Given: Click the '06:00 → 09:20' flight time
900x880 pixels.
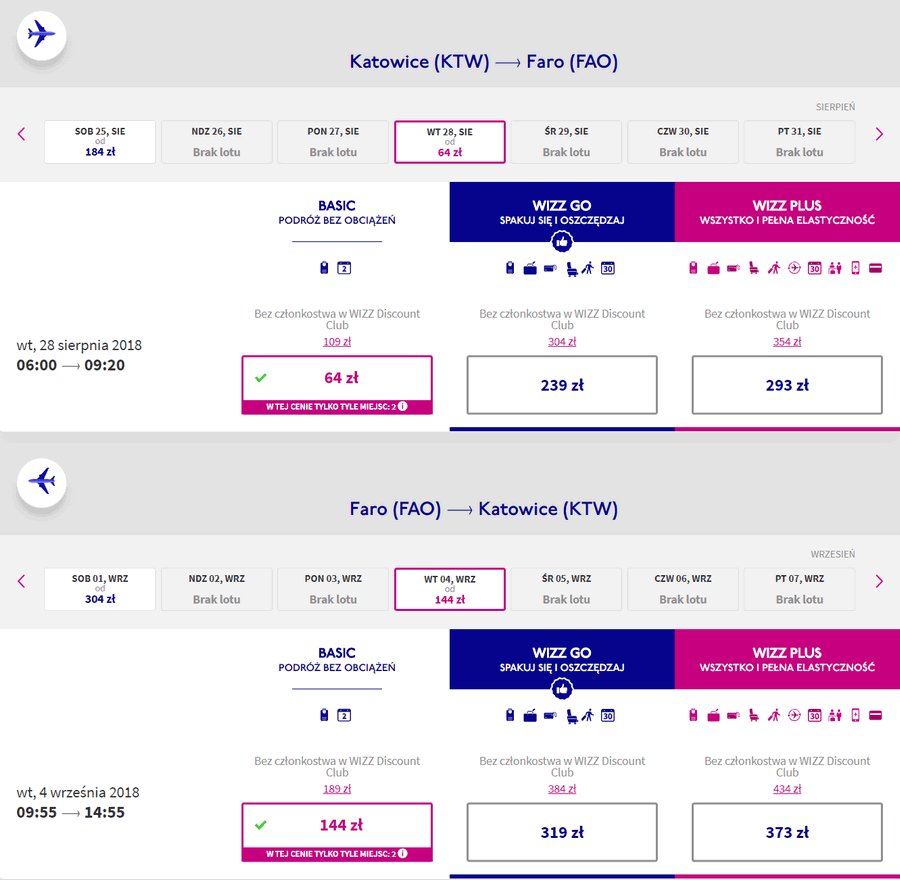Looking at the screenshot, I should (71, 365).
